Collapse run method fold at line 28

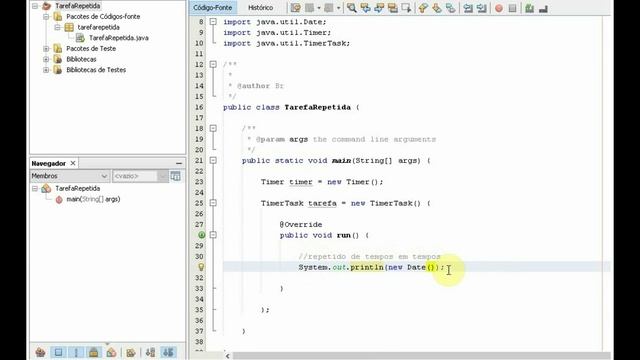tap(213, 235)
